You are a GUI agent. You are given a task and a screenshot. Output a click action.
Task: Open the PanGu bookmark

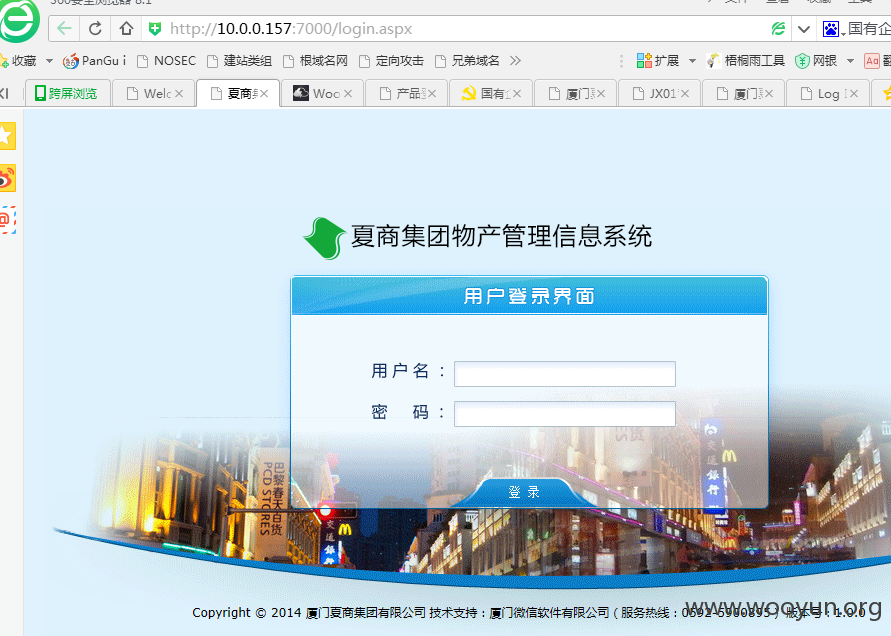tap(94, 61)
